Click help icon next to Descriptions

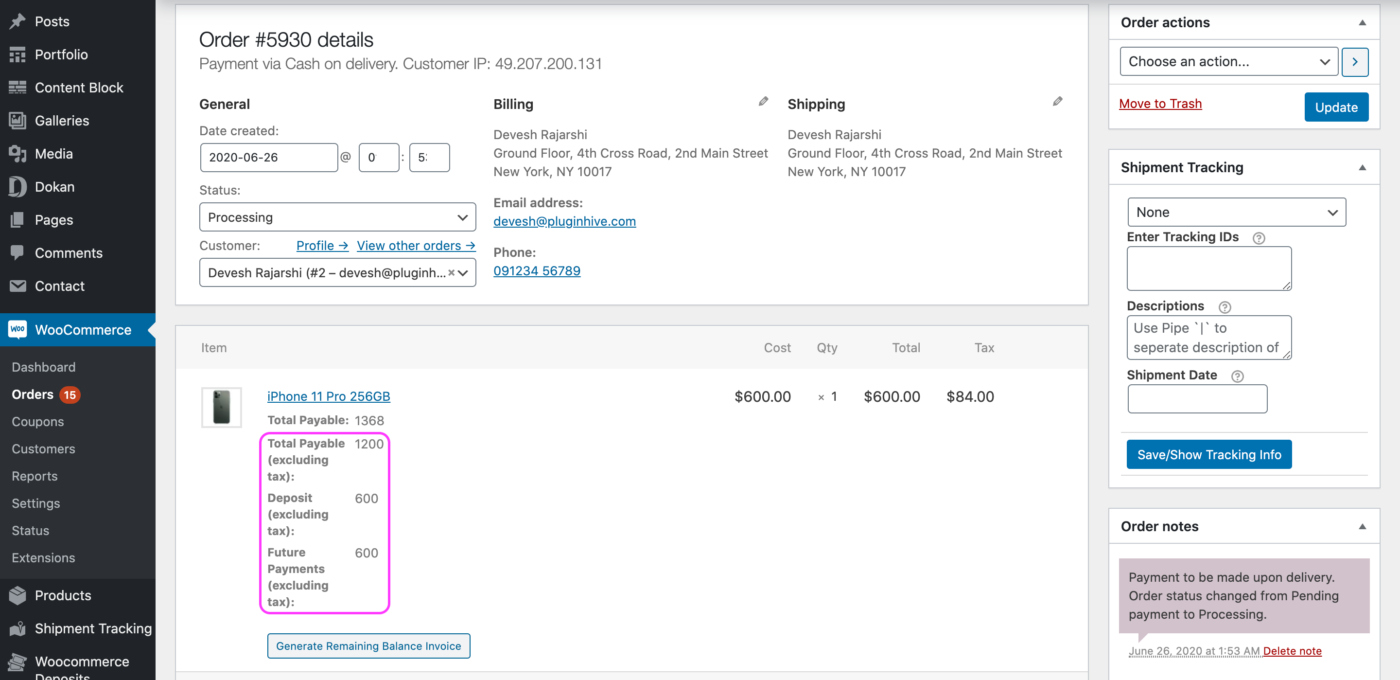click(1225, 307)
